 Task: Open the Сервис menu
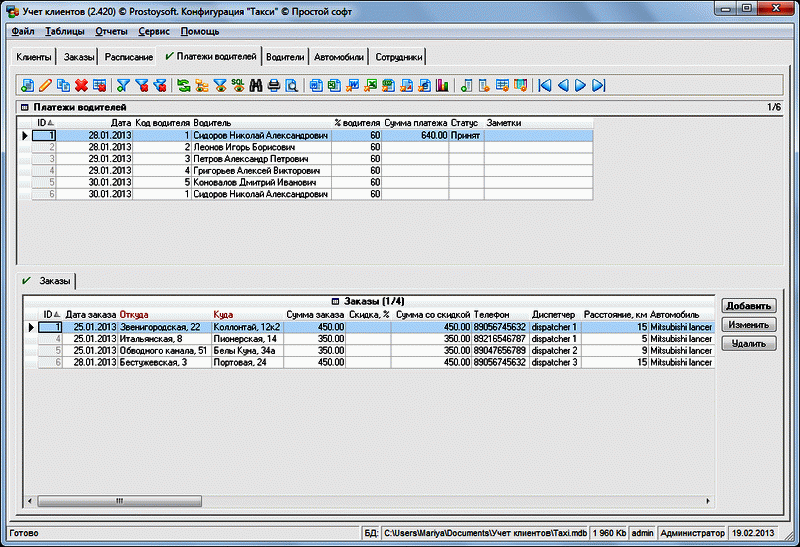coord(154,32)
